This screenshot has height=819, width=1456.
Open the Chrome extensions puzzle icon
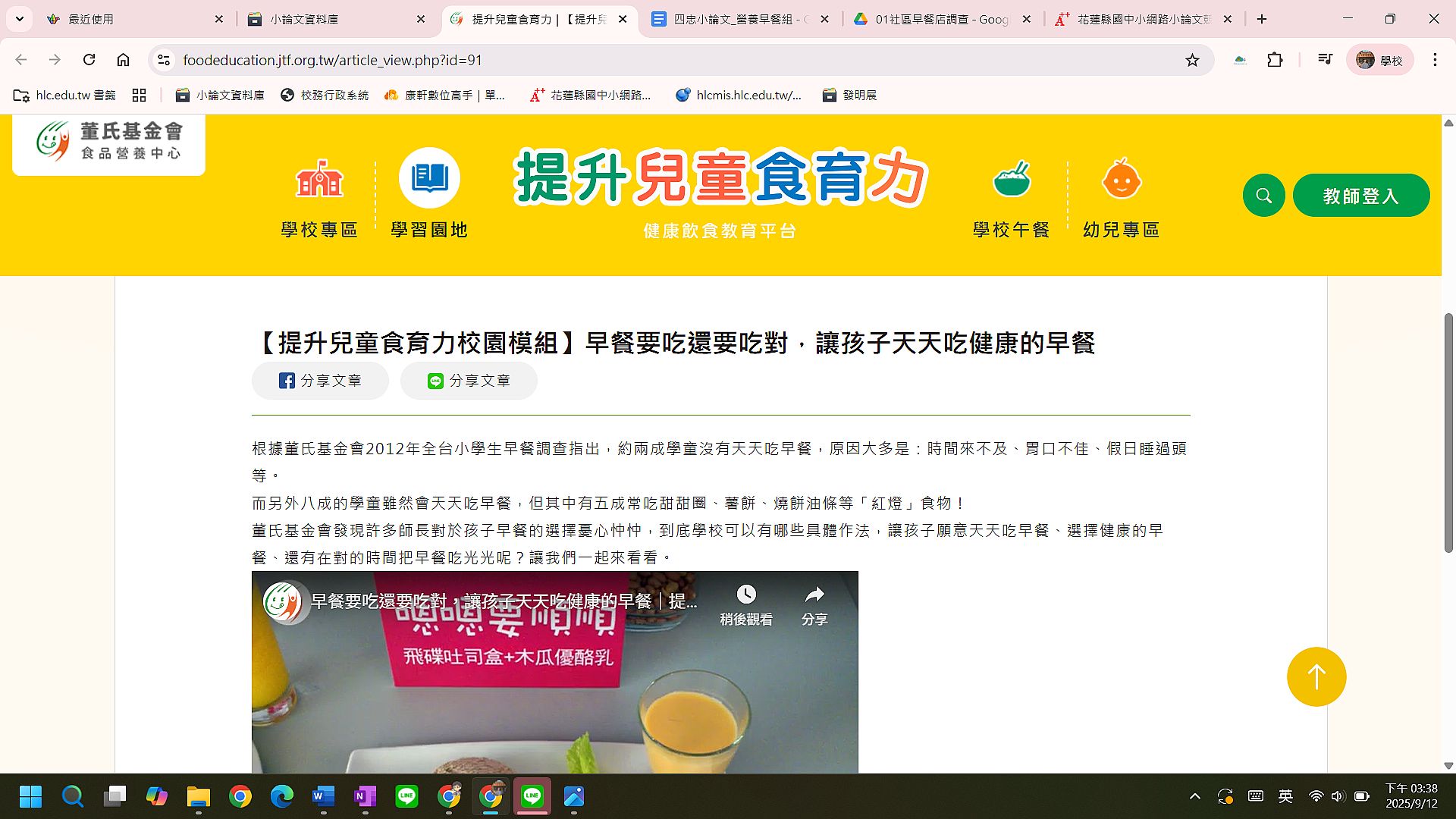1275,60
